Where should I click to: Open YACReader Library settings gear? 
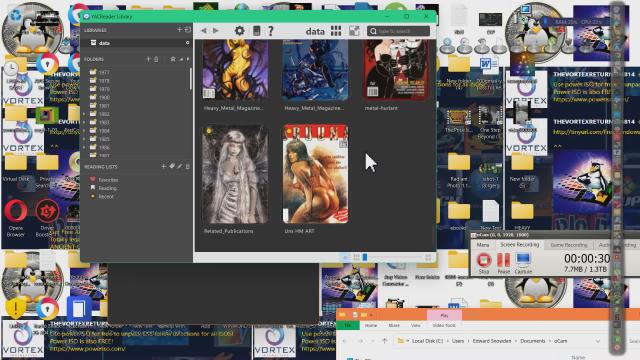click(x=240, y=31)
